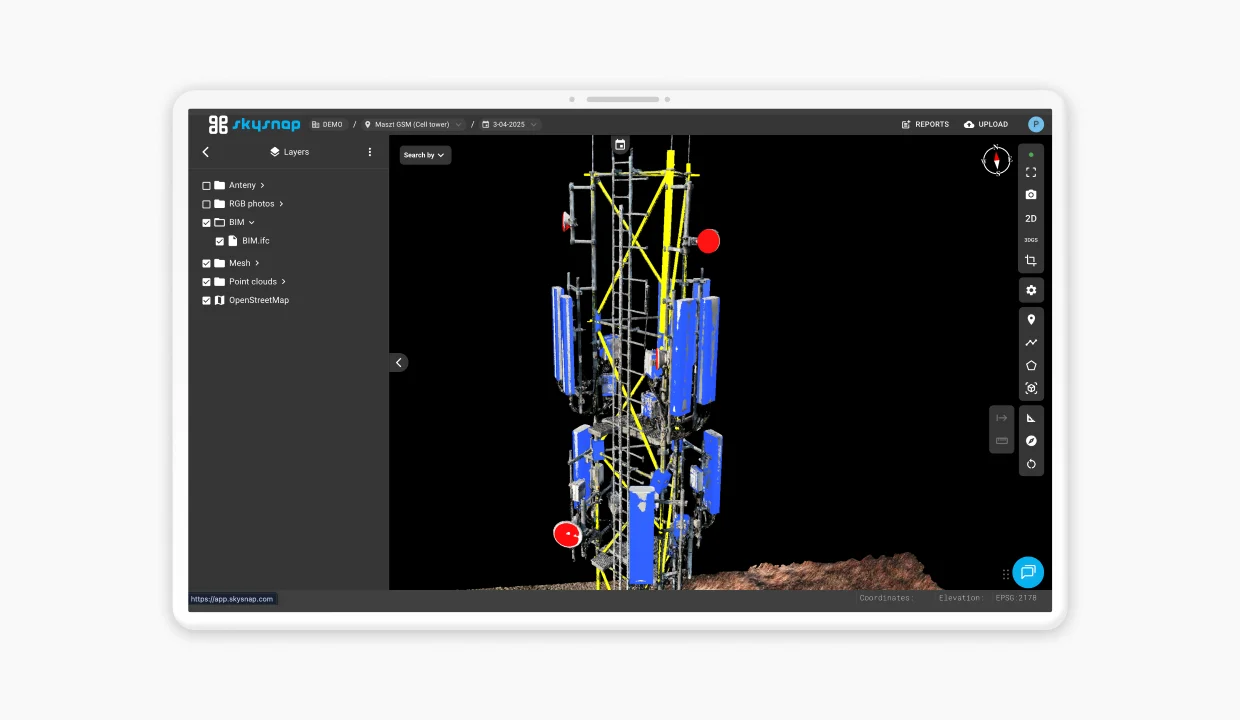
Task: Choose the polygon drawing tool
Action: pos(1031,366)
